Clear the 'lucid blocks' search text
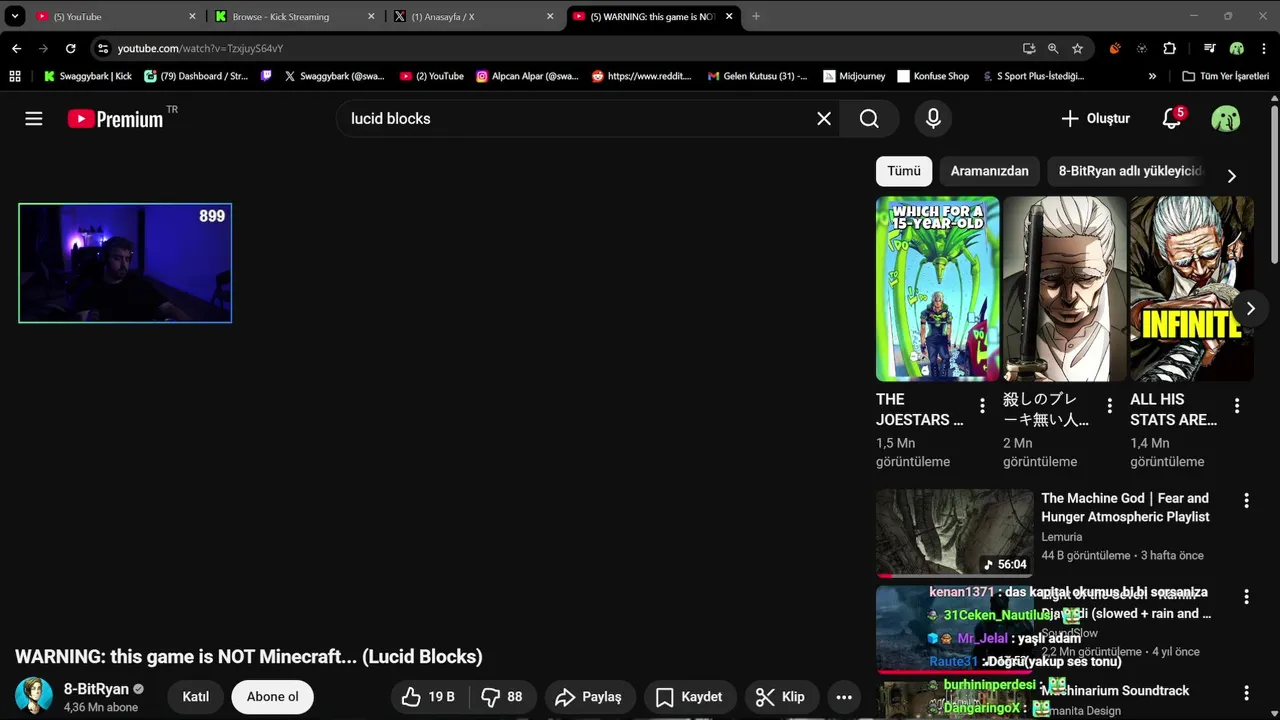The width and height of the screenshot is (1280, 720). pyautogui.click(x=824, y=119)
